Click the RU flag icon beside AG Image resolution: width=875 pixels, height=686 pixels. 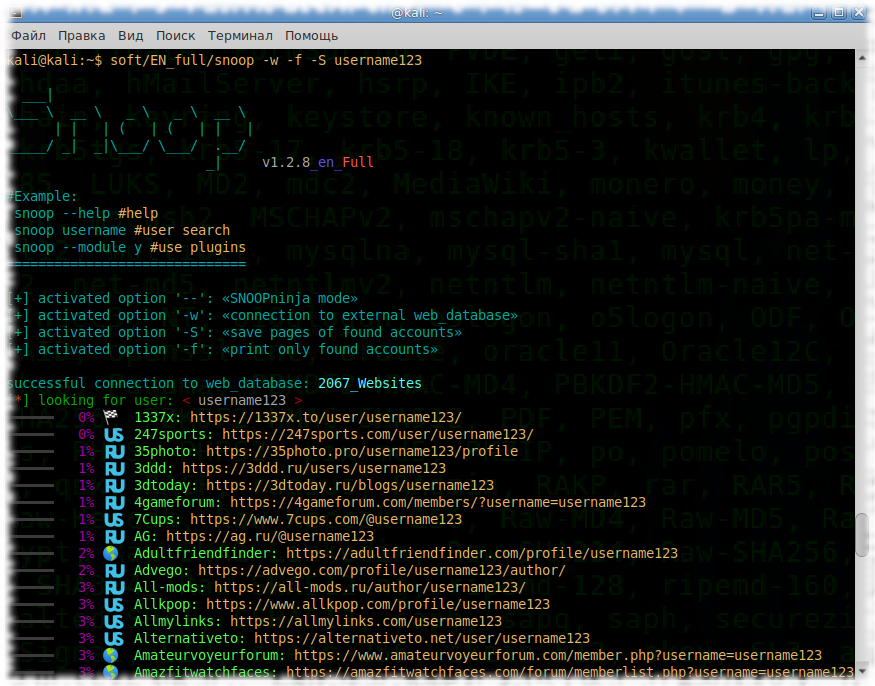tap(113, 536)
